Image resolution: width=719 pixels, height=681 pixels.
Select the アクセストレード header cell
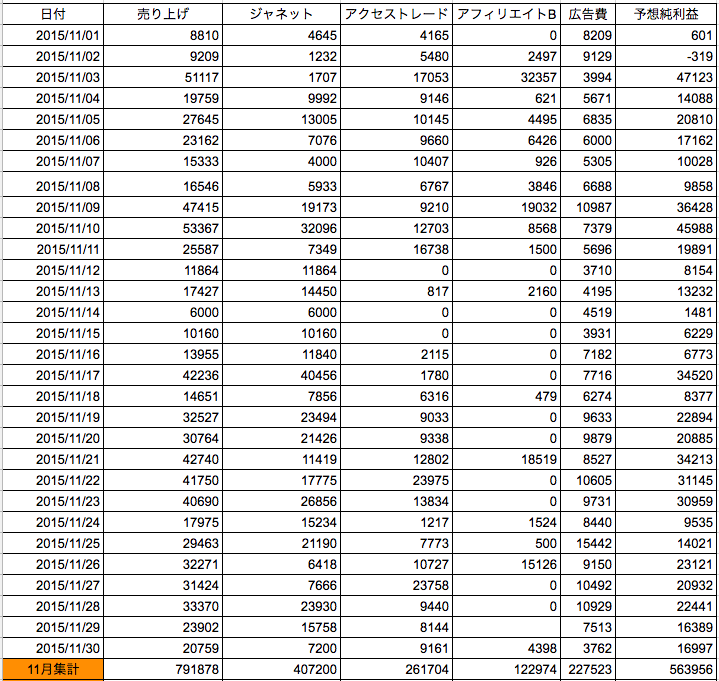[396, 14]
